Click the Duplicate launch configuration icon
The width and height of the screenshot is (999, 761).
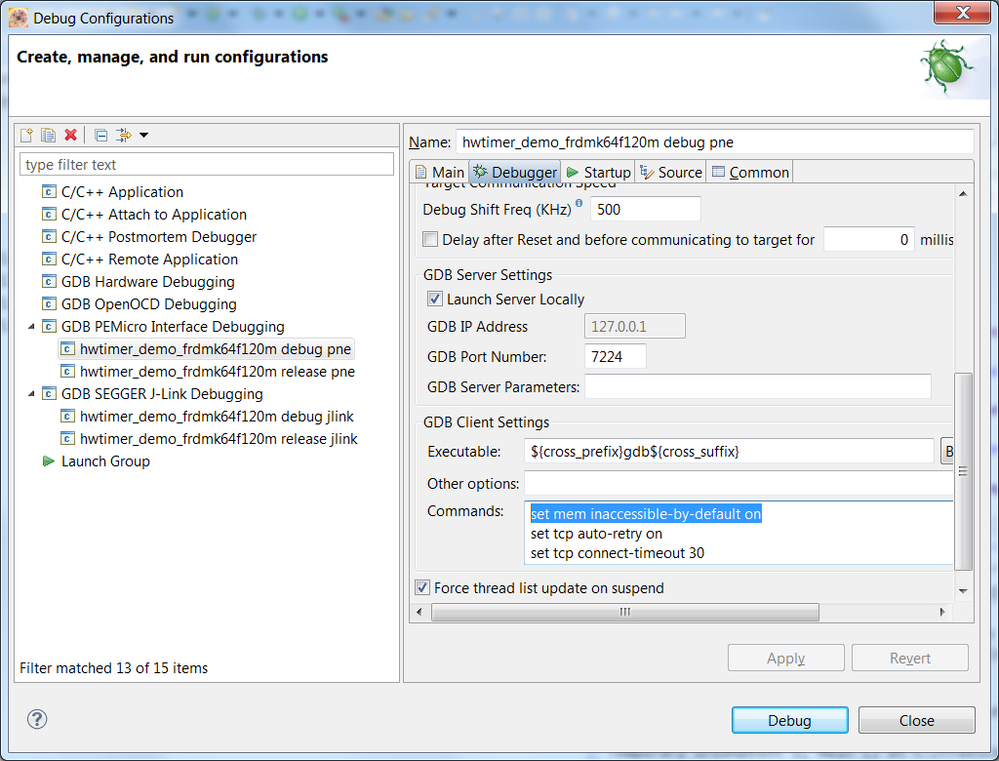pyautogui.click(x=48, y=135)
